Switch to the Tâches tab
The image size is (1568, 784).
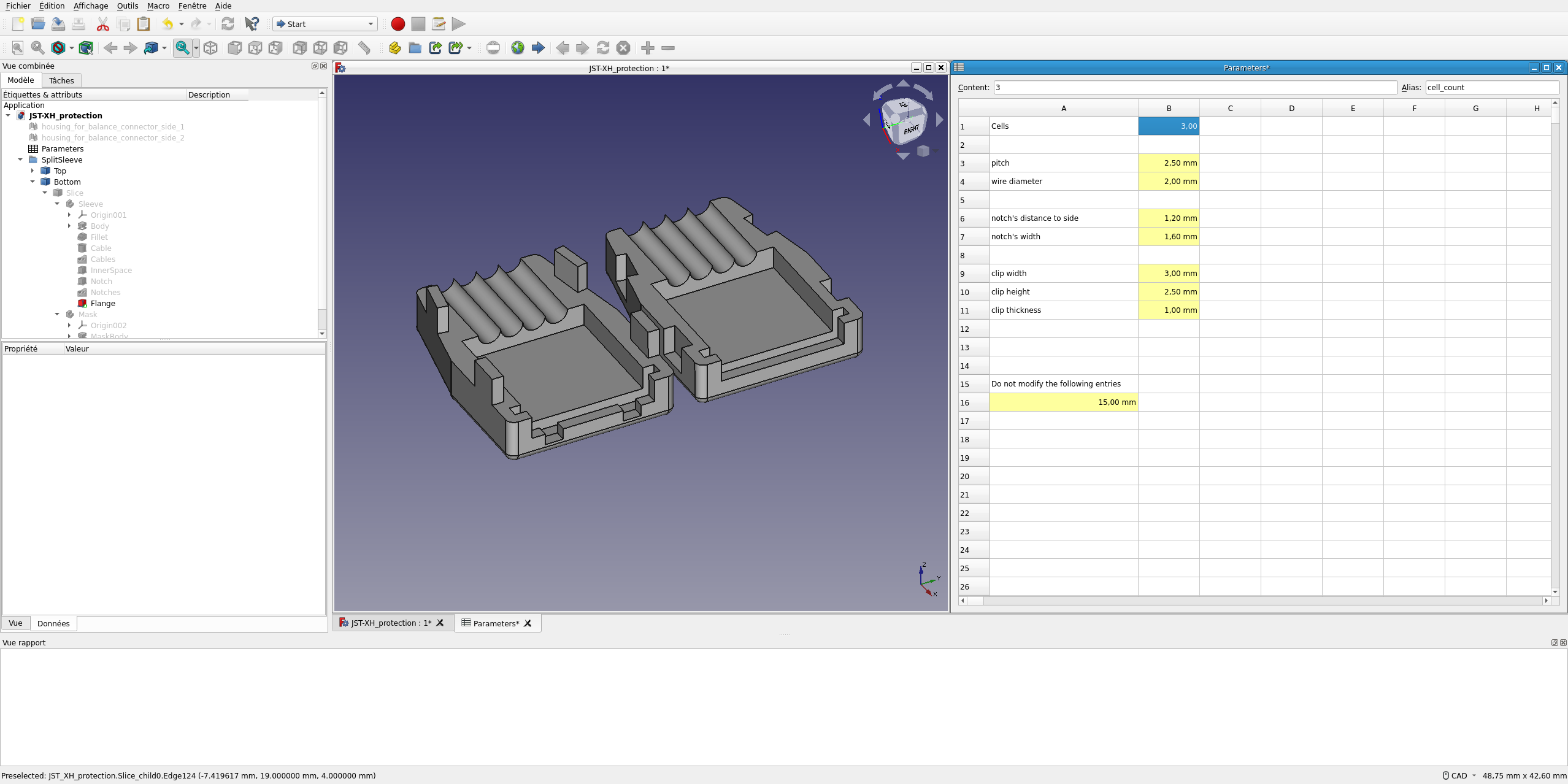click(61, 80)
